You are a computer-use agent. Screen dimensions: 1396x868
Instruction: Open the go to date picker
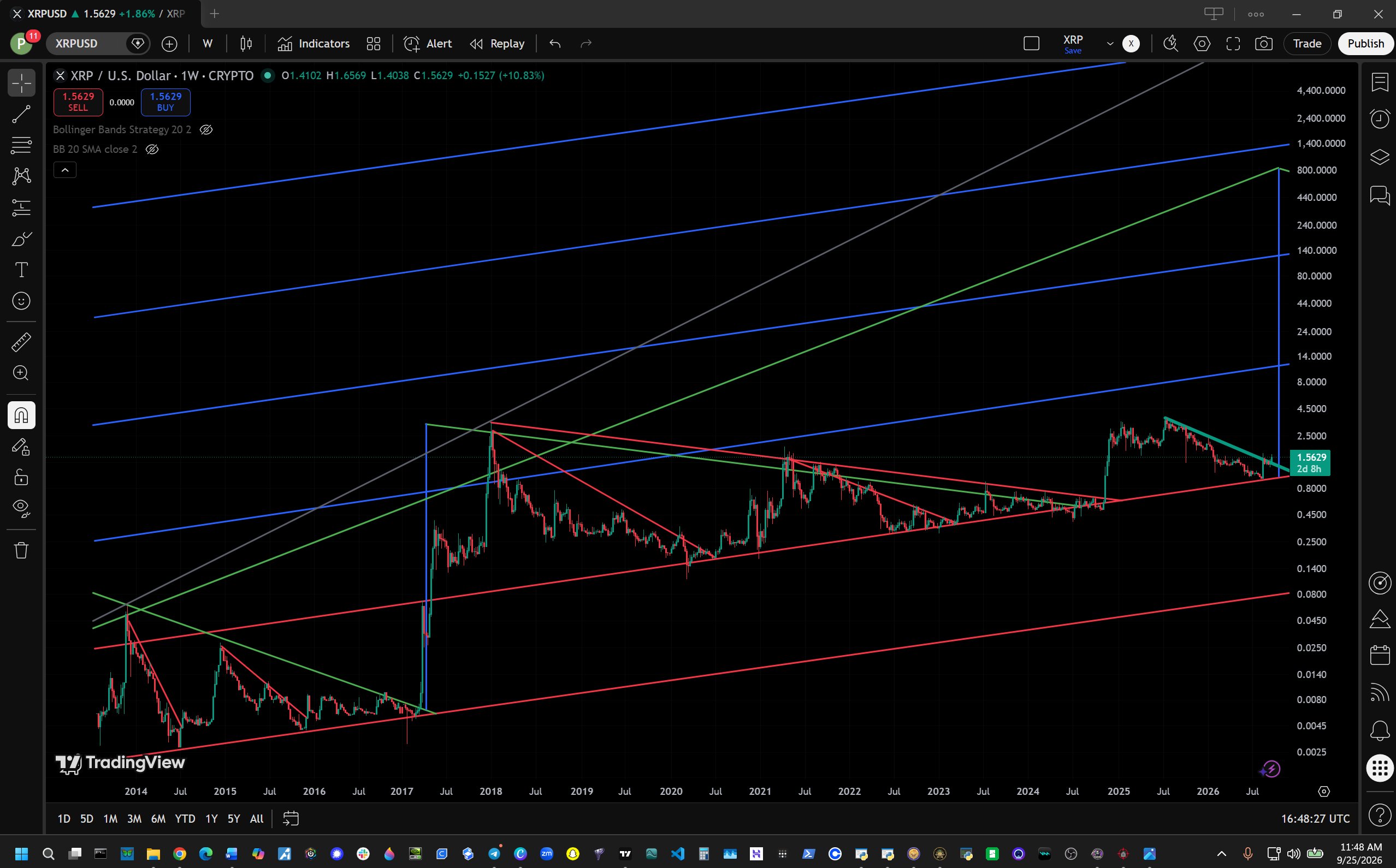(x=291, y=819)
